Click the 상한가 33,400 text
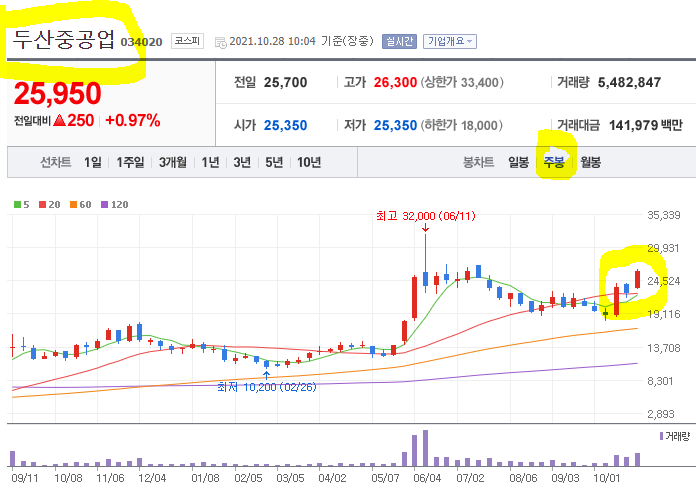 462,83
